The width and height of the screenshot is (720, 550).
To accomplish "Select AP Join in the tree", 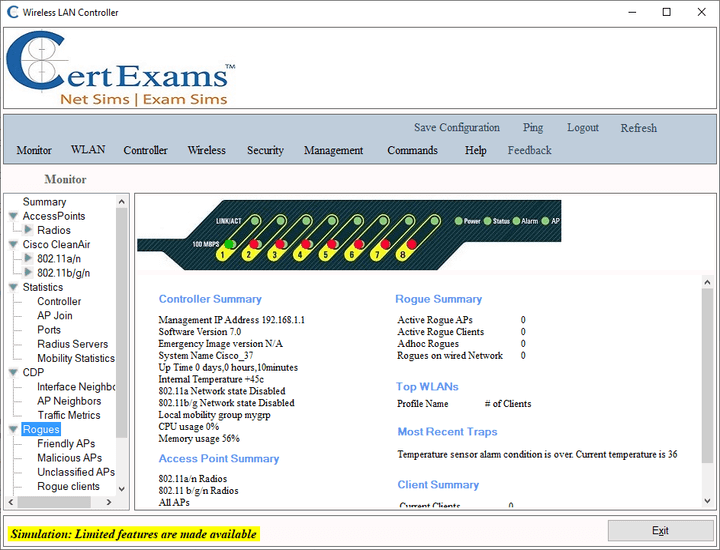I will pyautogui.click(x=55, y=315).
